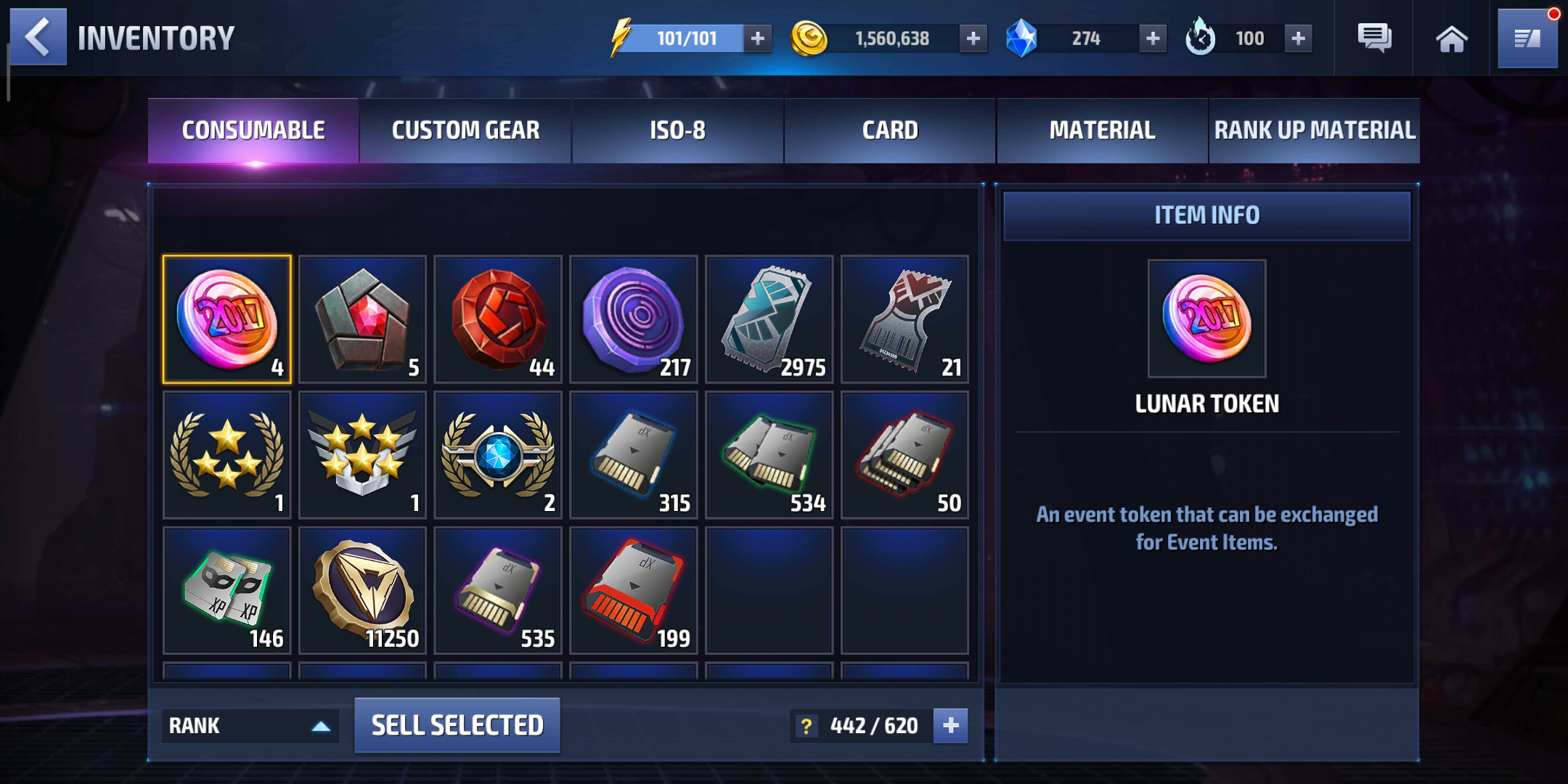
Task: Open the RANK sort dropdown
Action: click(x=250, y=725)
